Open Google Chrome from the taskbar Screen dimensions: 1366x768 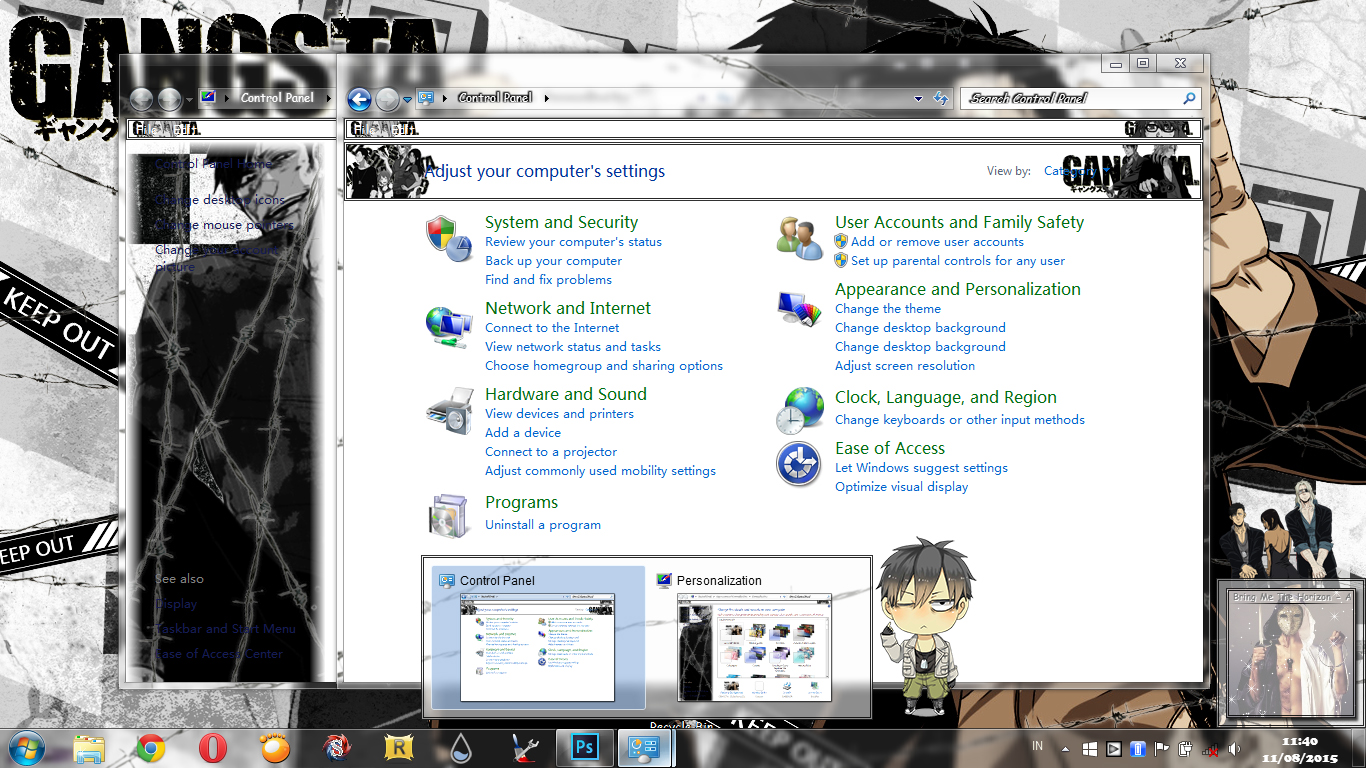pos(151,748)
